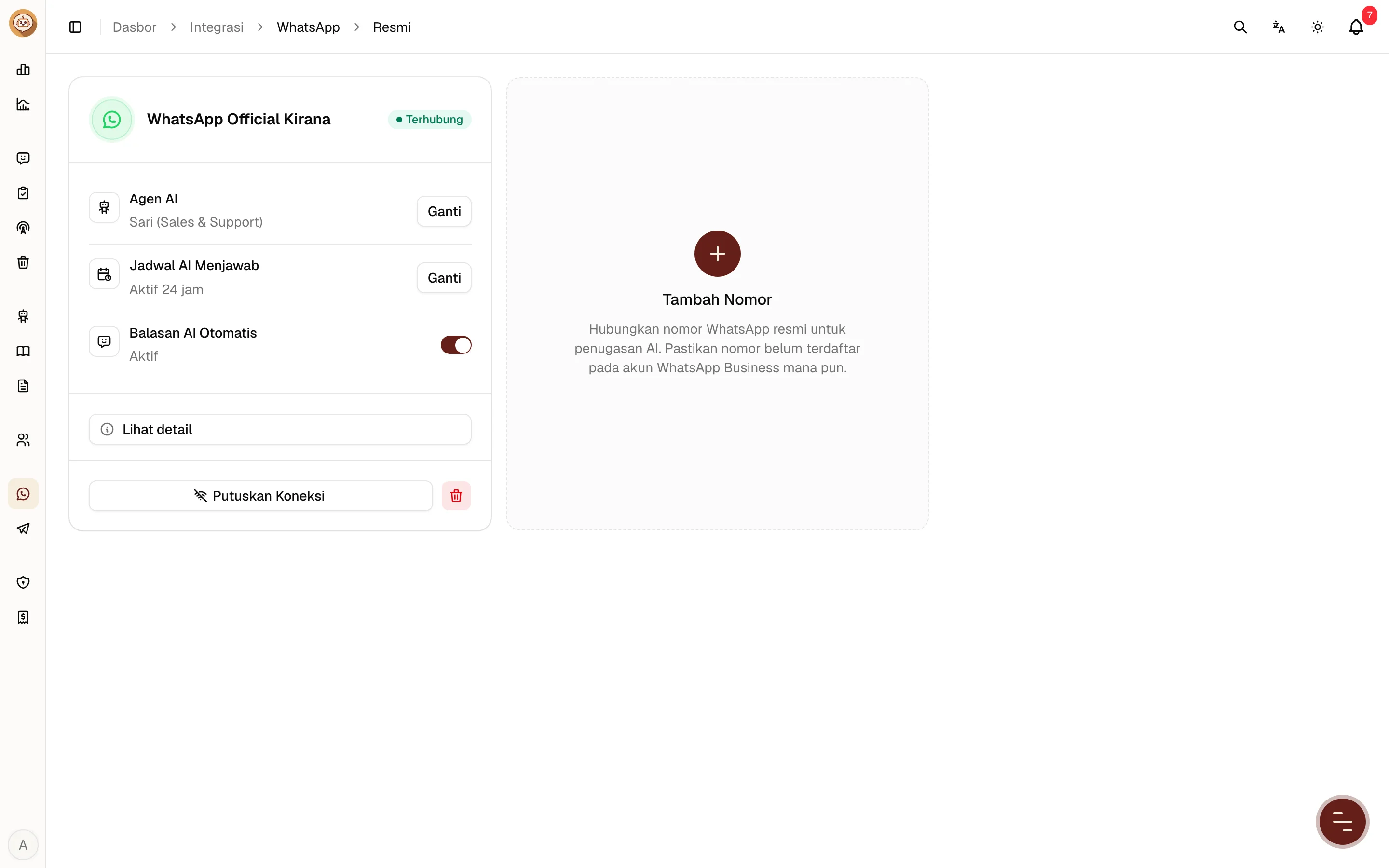Open the broadcast antenna sidebar icon
Image resolution: width=1389 pixels, height=868 pixels.
point(23,228)
